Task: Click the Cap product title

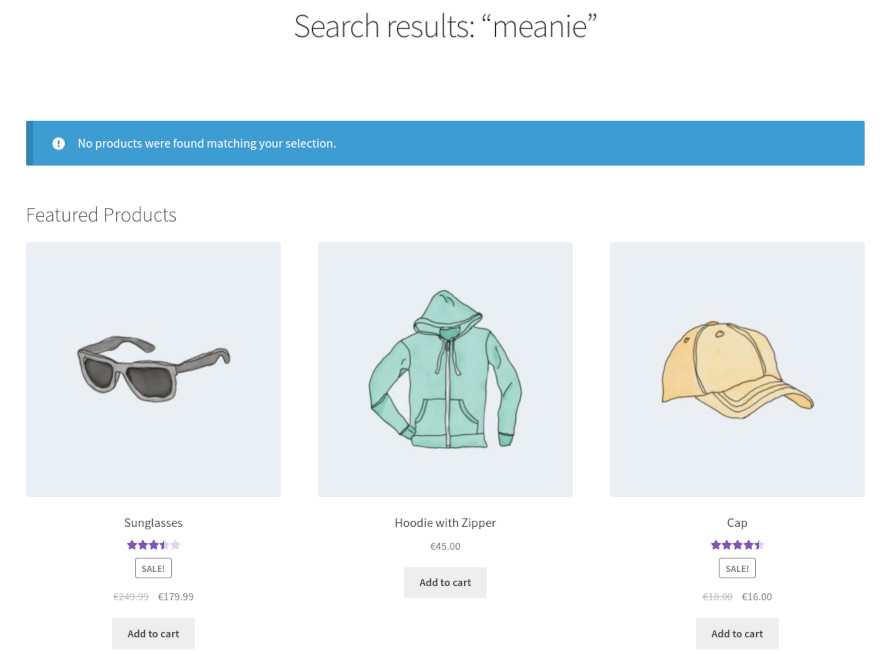Action: click(737, 523)
